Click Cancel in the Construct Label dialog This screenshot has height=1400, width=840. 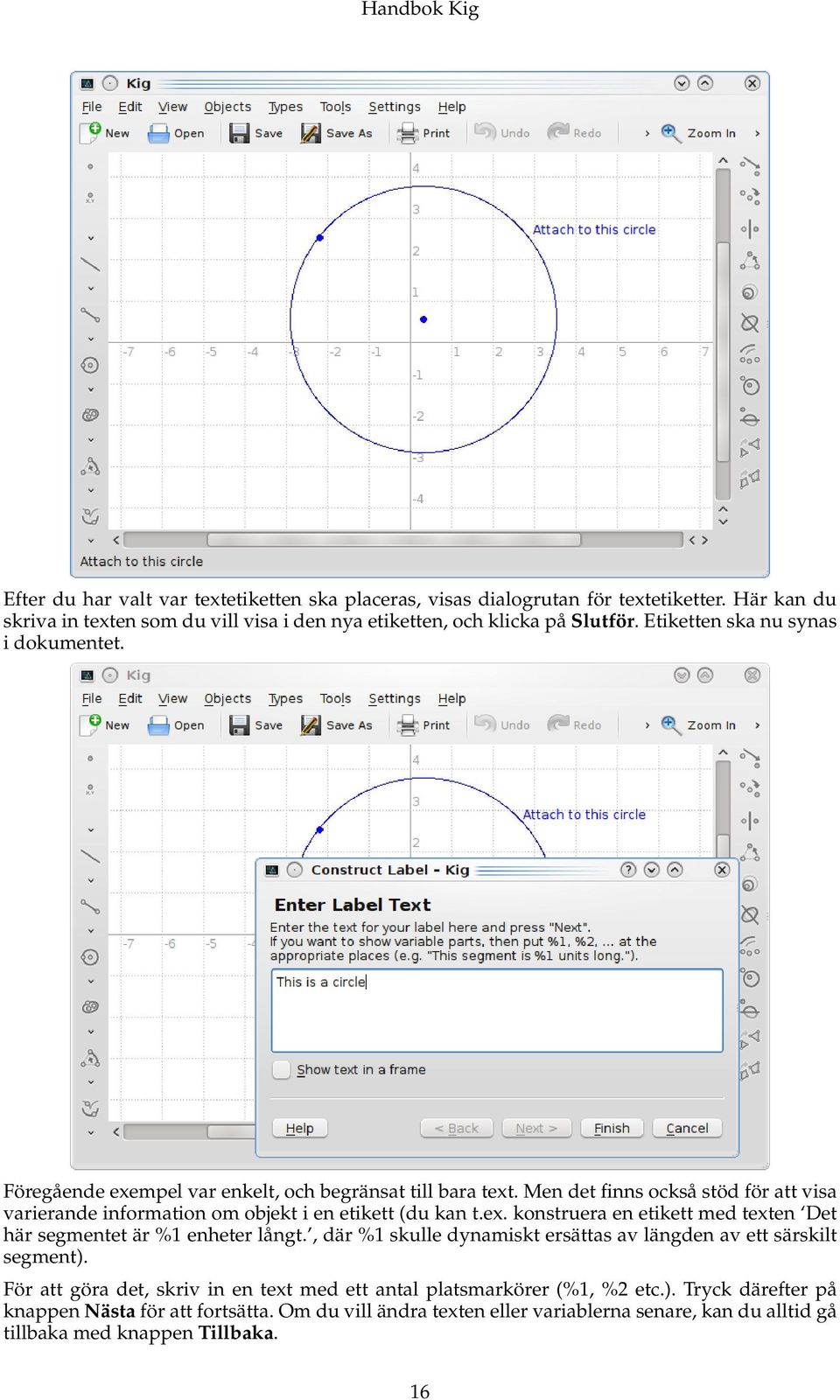[x=687, y=1128]
